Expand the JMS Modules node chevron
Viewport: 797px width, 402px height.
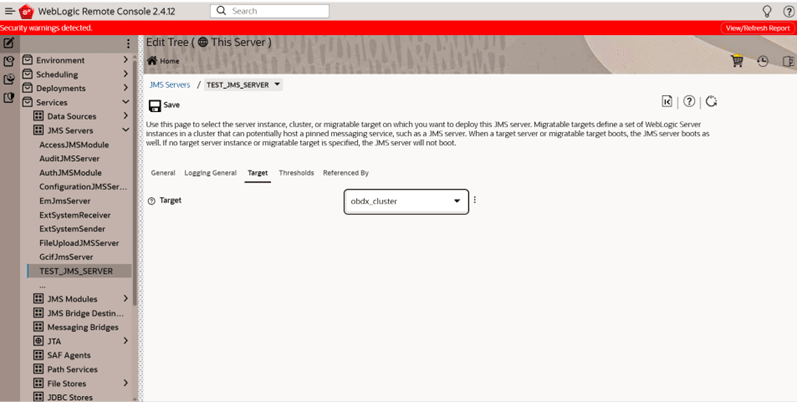[126, 298]
